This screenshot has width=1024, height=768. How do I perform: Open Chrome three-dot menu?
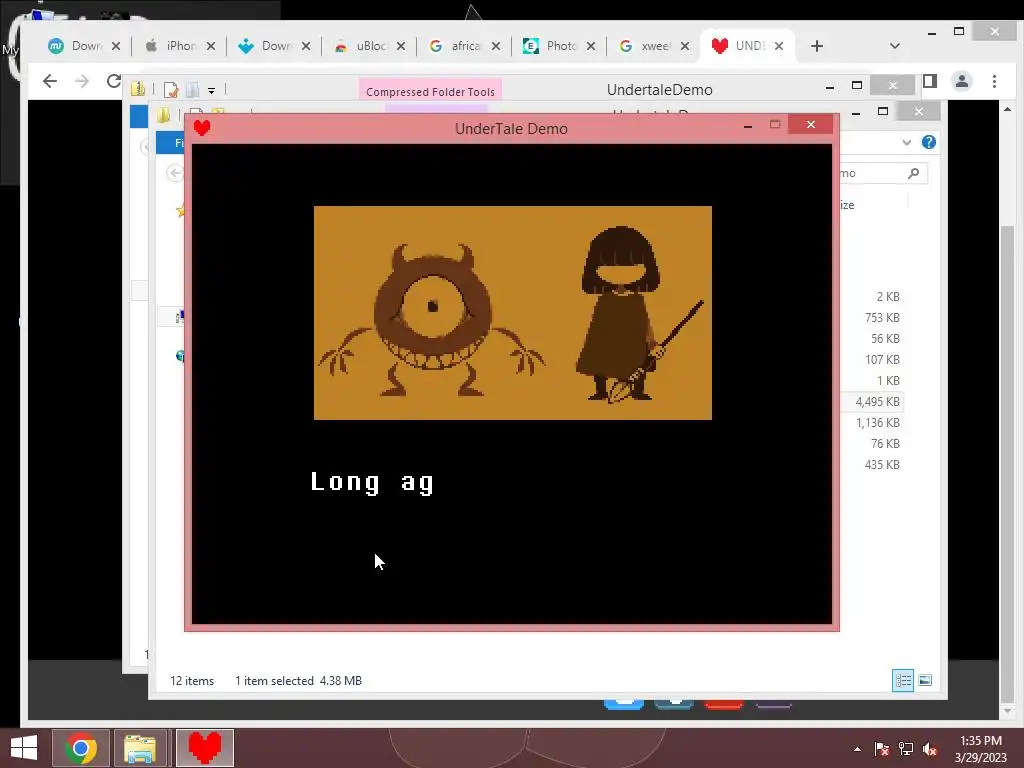click(994, 81)
